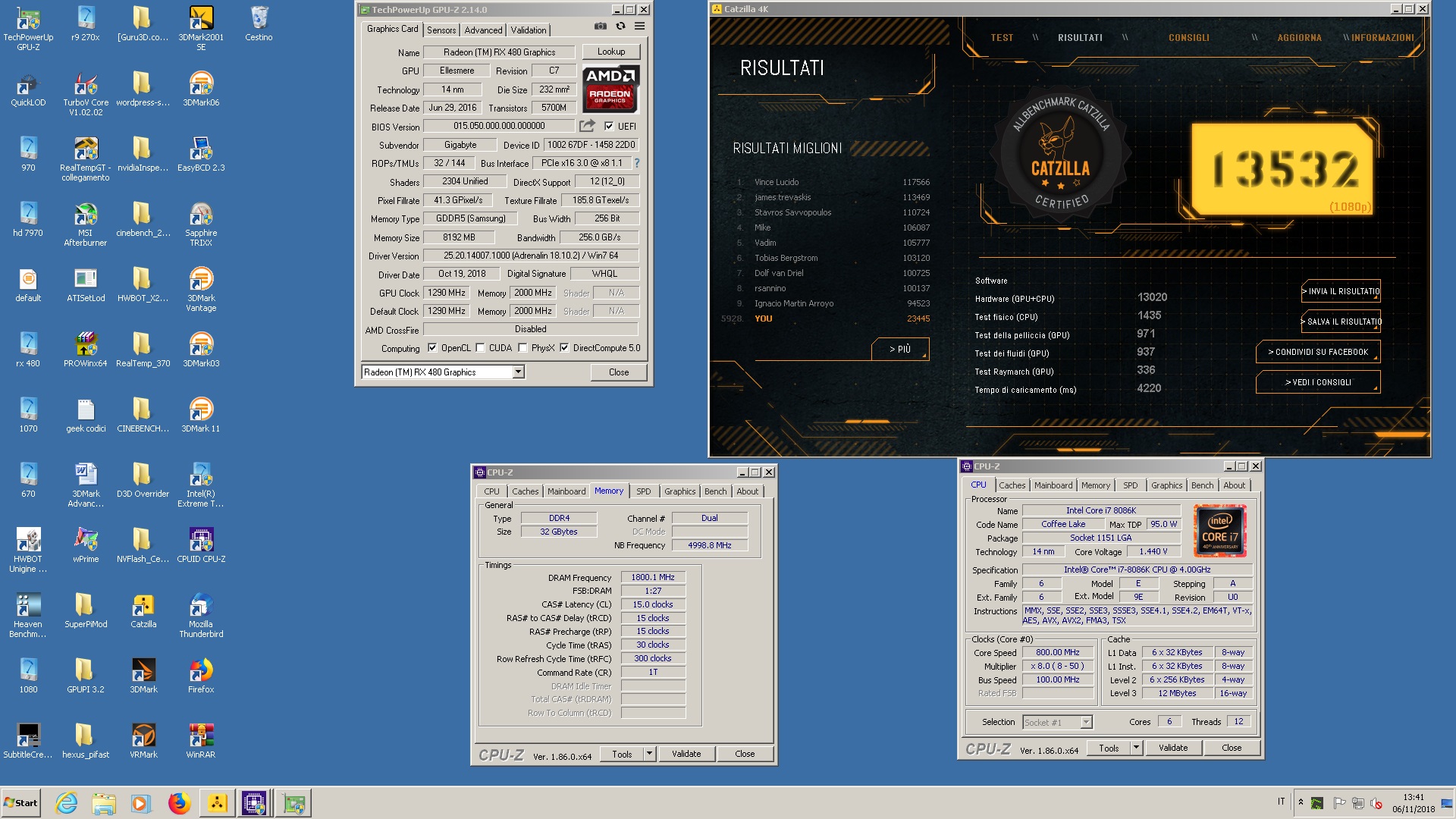
Task: Open the Cestino recycle bin icon
Action: [259, 24]
